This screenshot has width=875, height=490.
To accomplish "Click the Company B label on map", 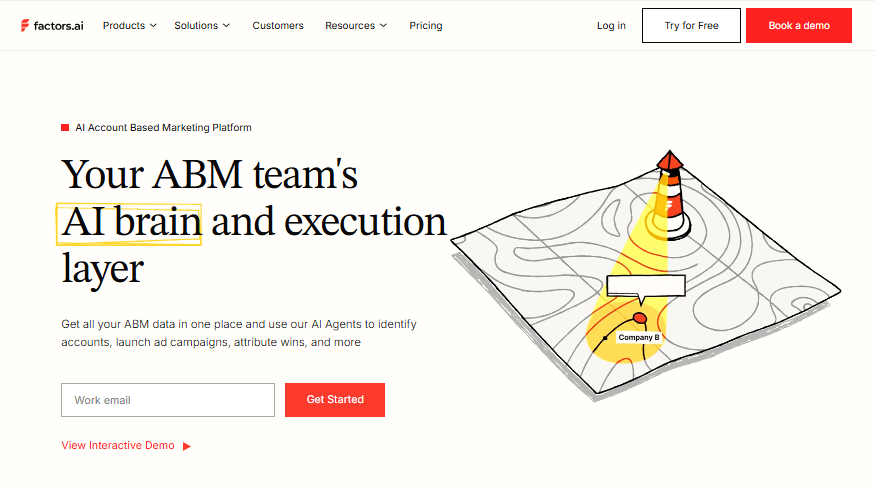I will click(638, 337).
